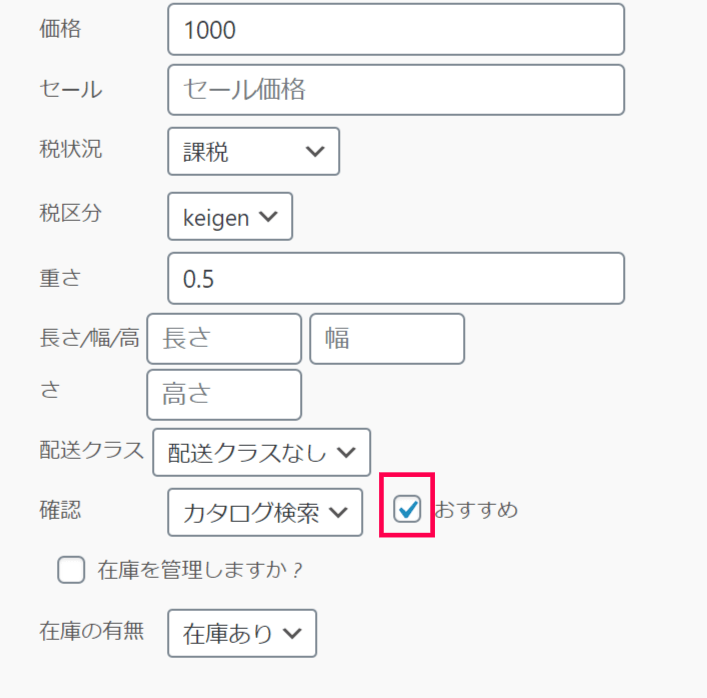The width and height of the screenshot is (707, 698).
Task: Focus the セール価格 input field
Action: pos(396,90)
